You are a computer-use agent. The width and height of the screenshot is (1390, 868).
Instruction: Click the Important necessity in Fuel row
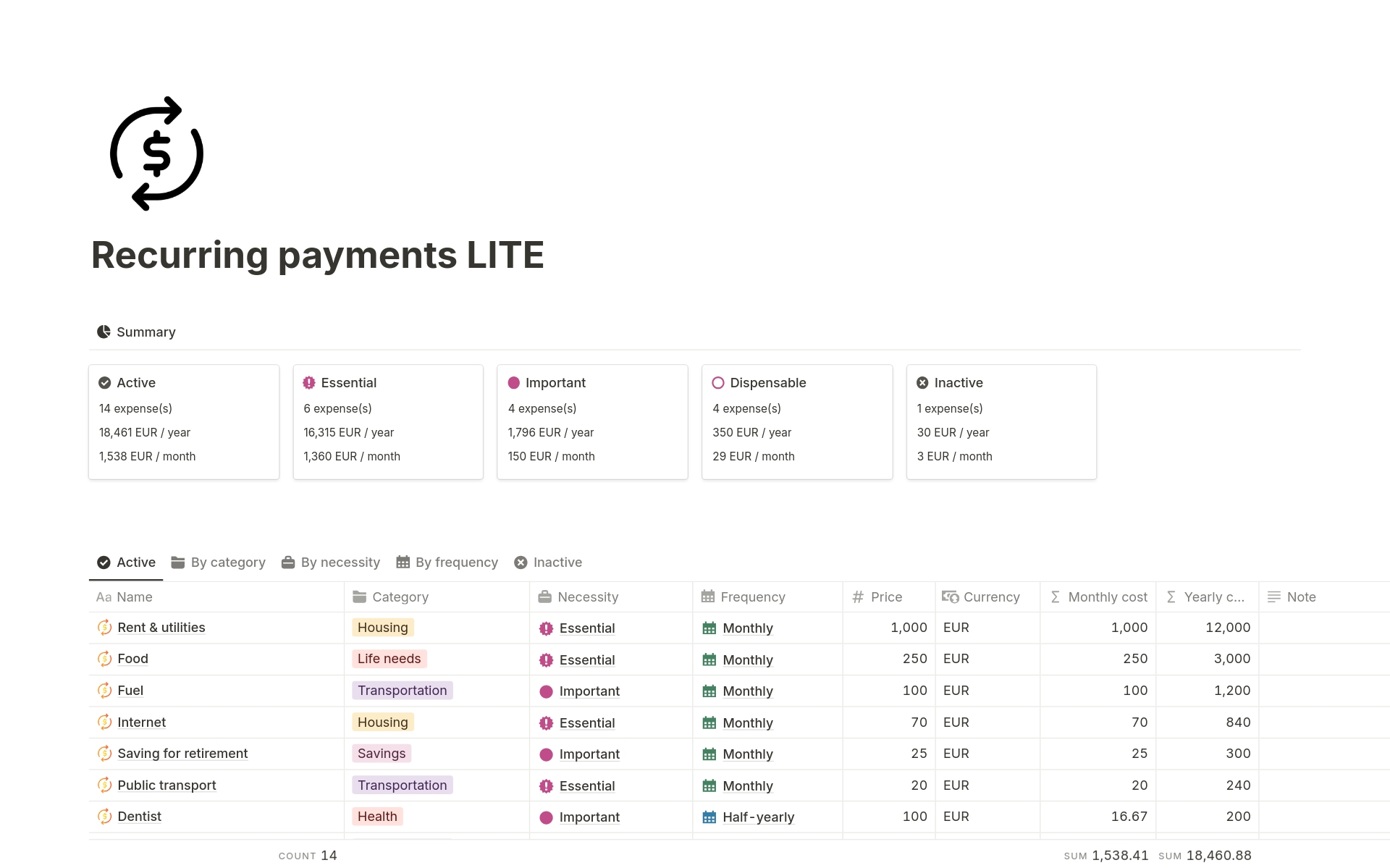click(x=589, y=691)
